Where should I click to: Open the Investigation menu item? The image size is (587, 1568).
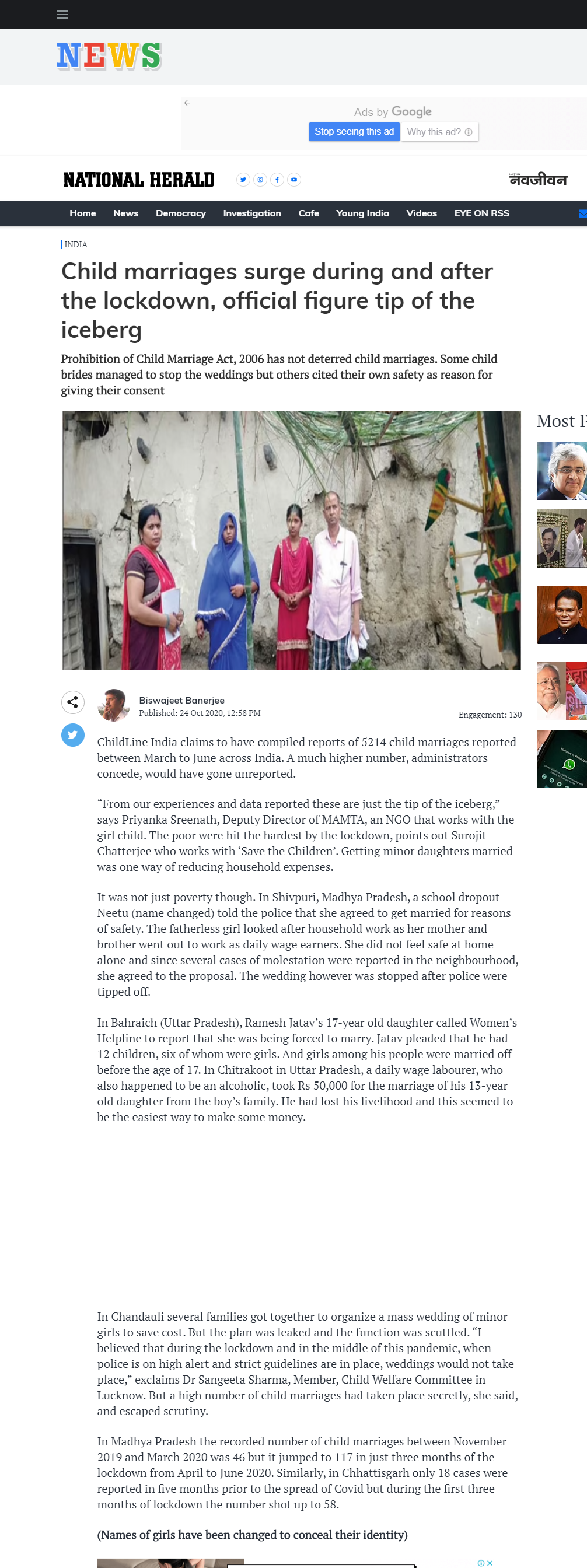click(x=252, y=213)
